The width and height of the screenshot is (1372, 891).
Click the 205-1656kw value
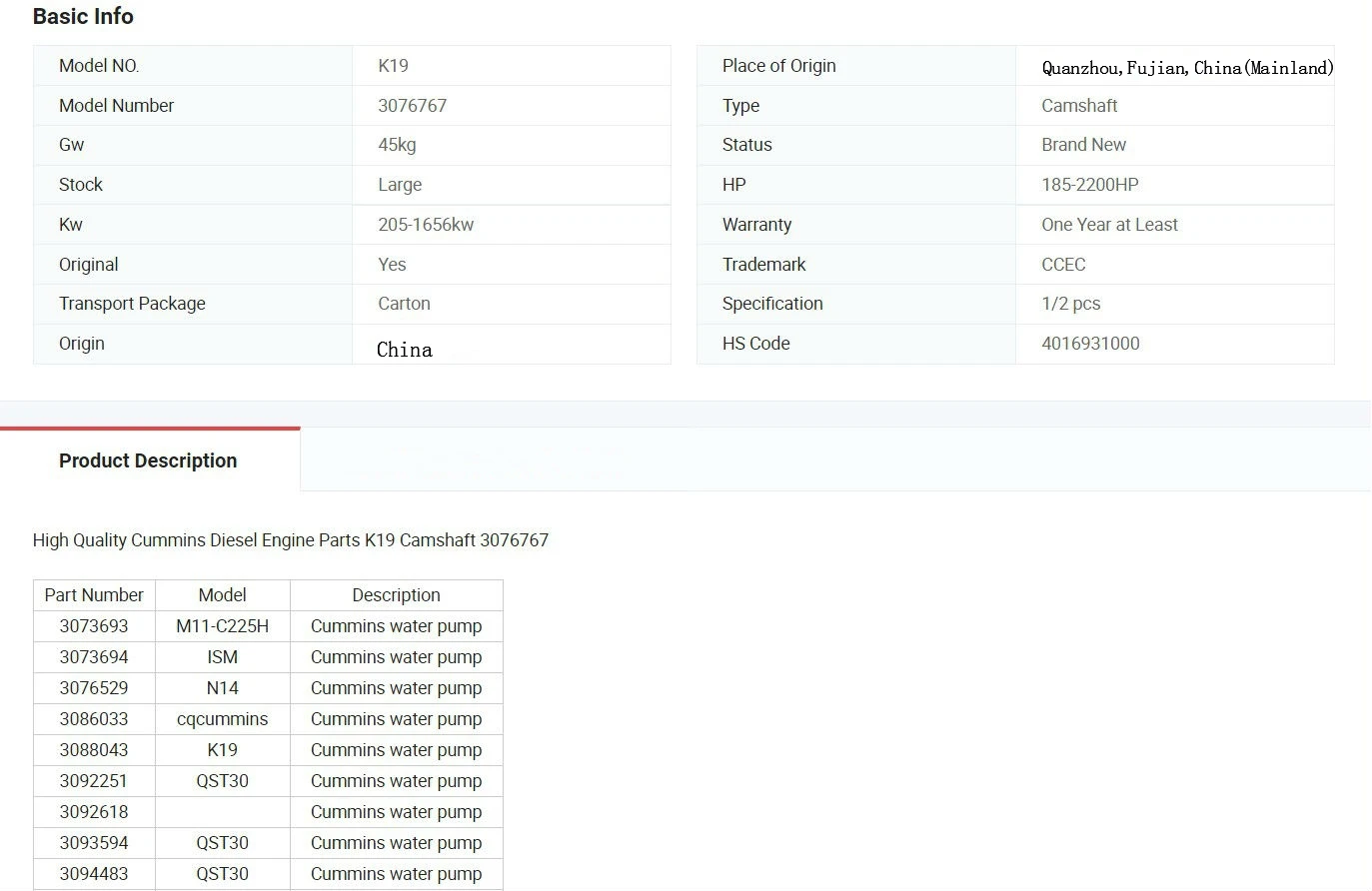[426, 225]
